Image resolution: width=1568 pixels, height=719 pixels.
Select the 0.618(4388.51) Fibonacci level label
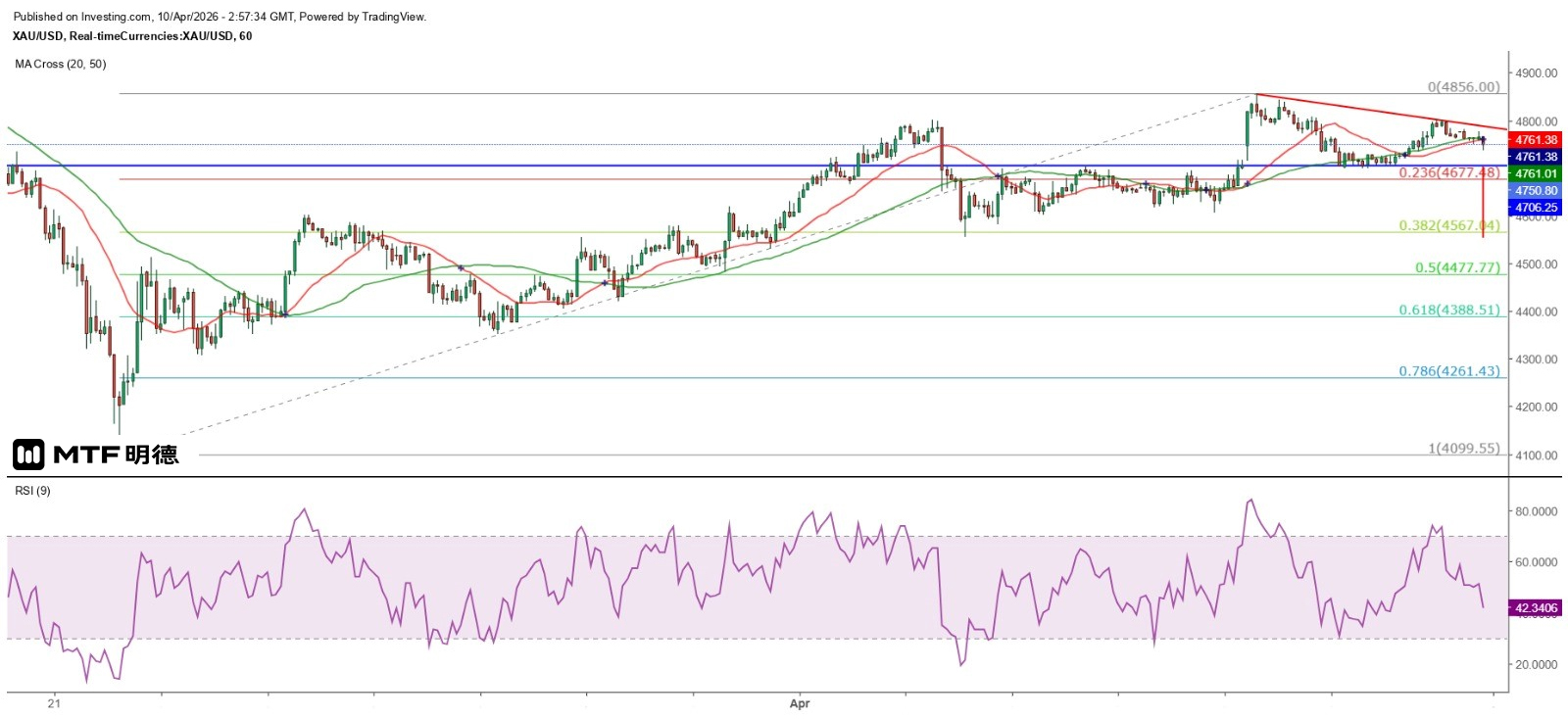[x=1448, y=310]
